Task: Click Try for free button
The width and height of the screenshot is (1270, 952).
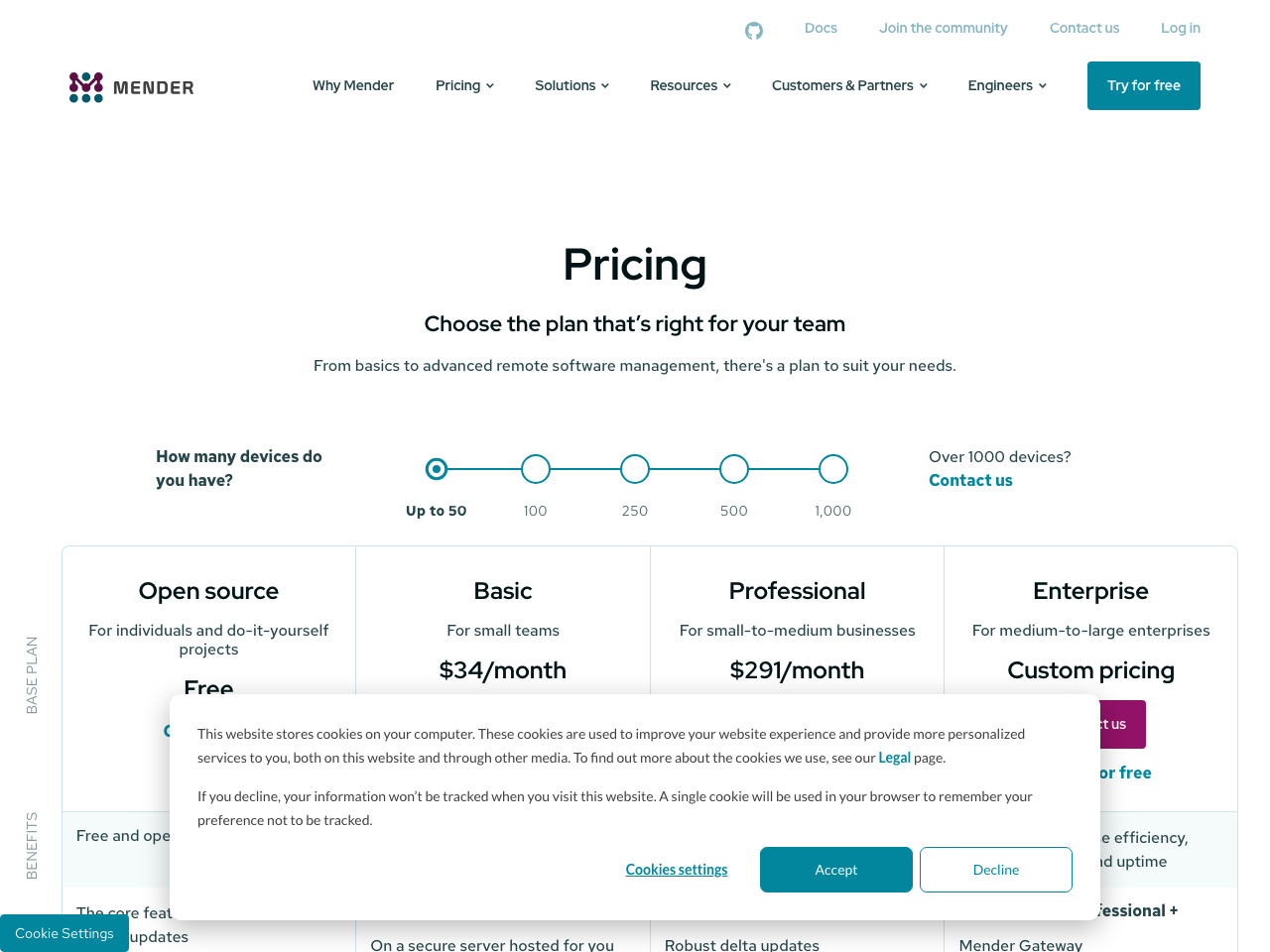Action: (1144, 85)
